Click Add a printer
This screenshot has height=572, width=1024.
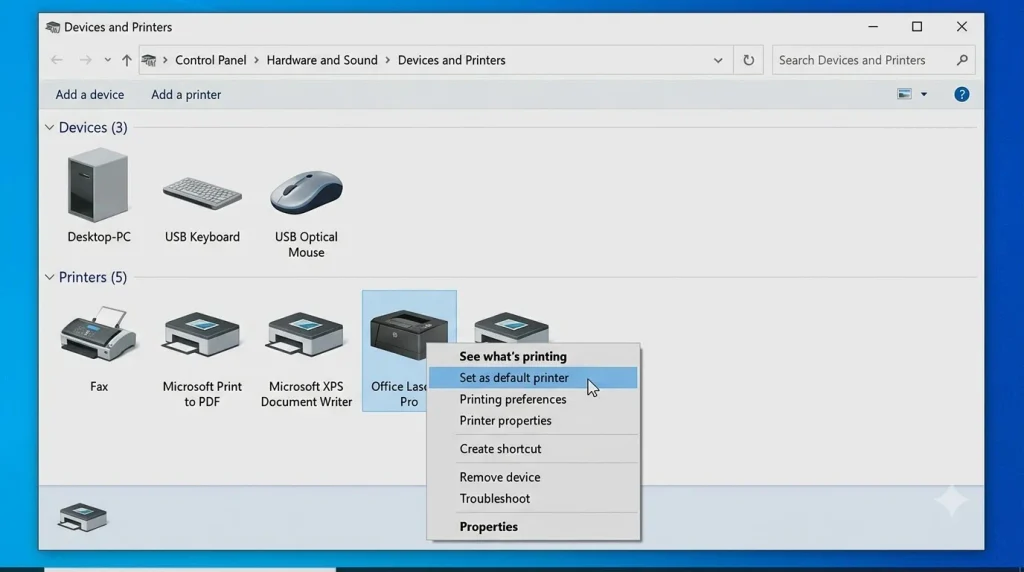click(x=186, y=95)
